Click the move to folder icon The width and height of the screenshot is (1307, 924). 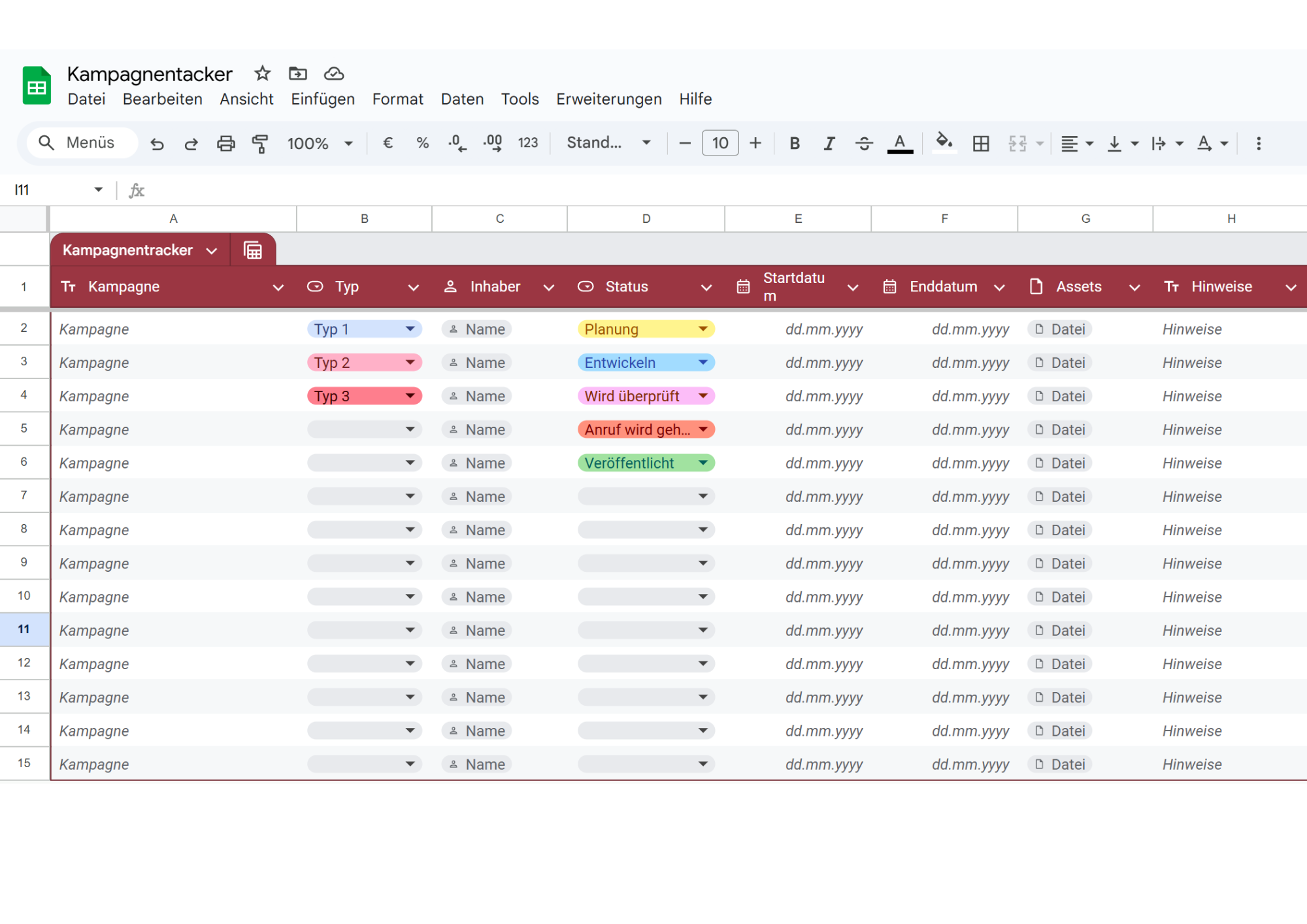click(298, 73)
